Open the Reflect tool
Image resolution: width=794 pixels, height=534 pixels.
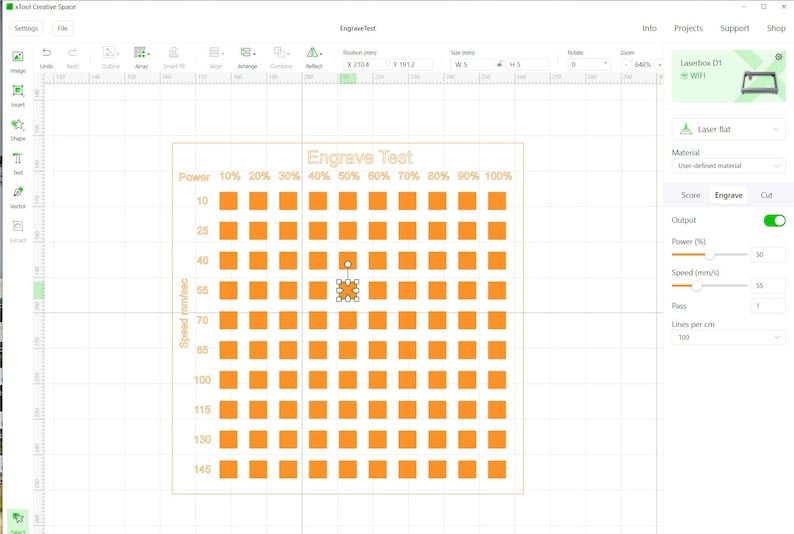[x=312, y=52]
